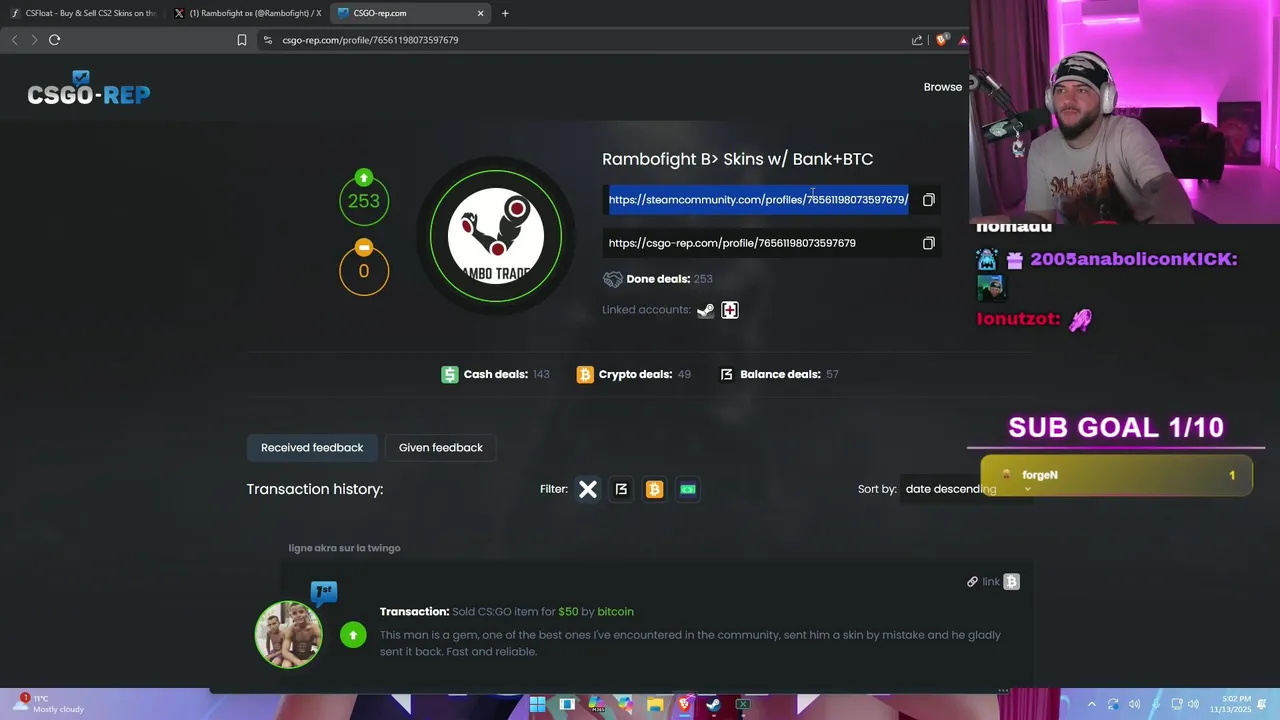The image size is (1280, 720).
Task: Open File Explorer from the taskbar
Action: [655, 705]
